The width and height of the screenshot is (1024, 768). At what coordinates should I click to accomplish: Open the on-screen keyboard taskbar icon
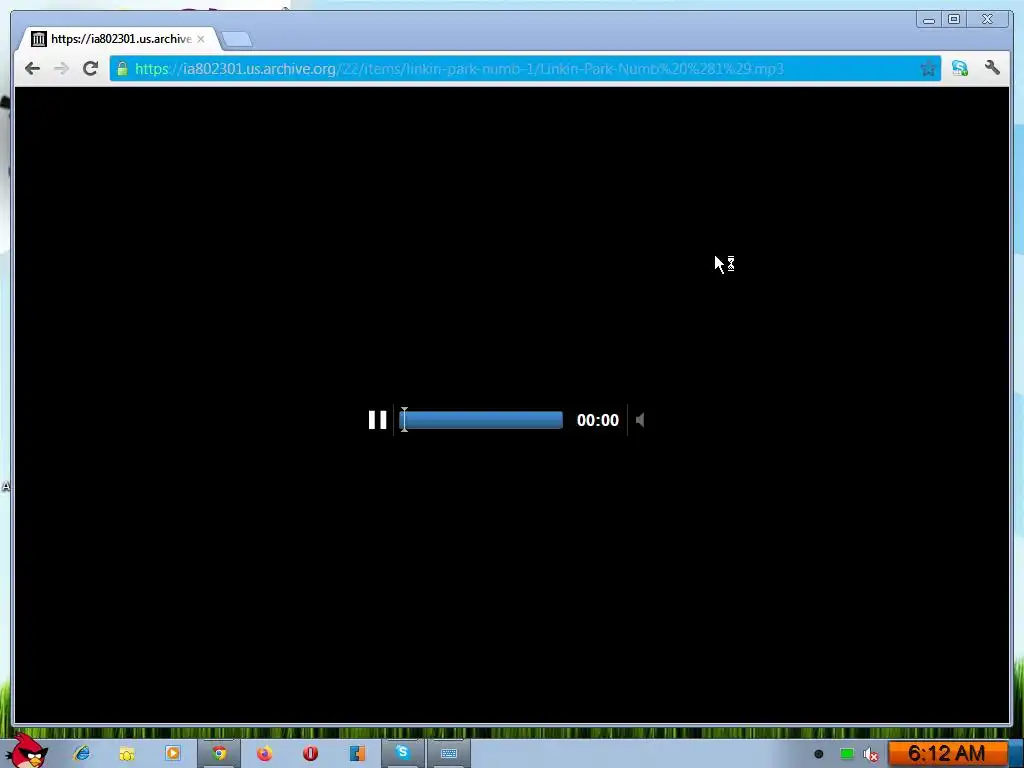[x=449, y=754]
